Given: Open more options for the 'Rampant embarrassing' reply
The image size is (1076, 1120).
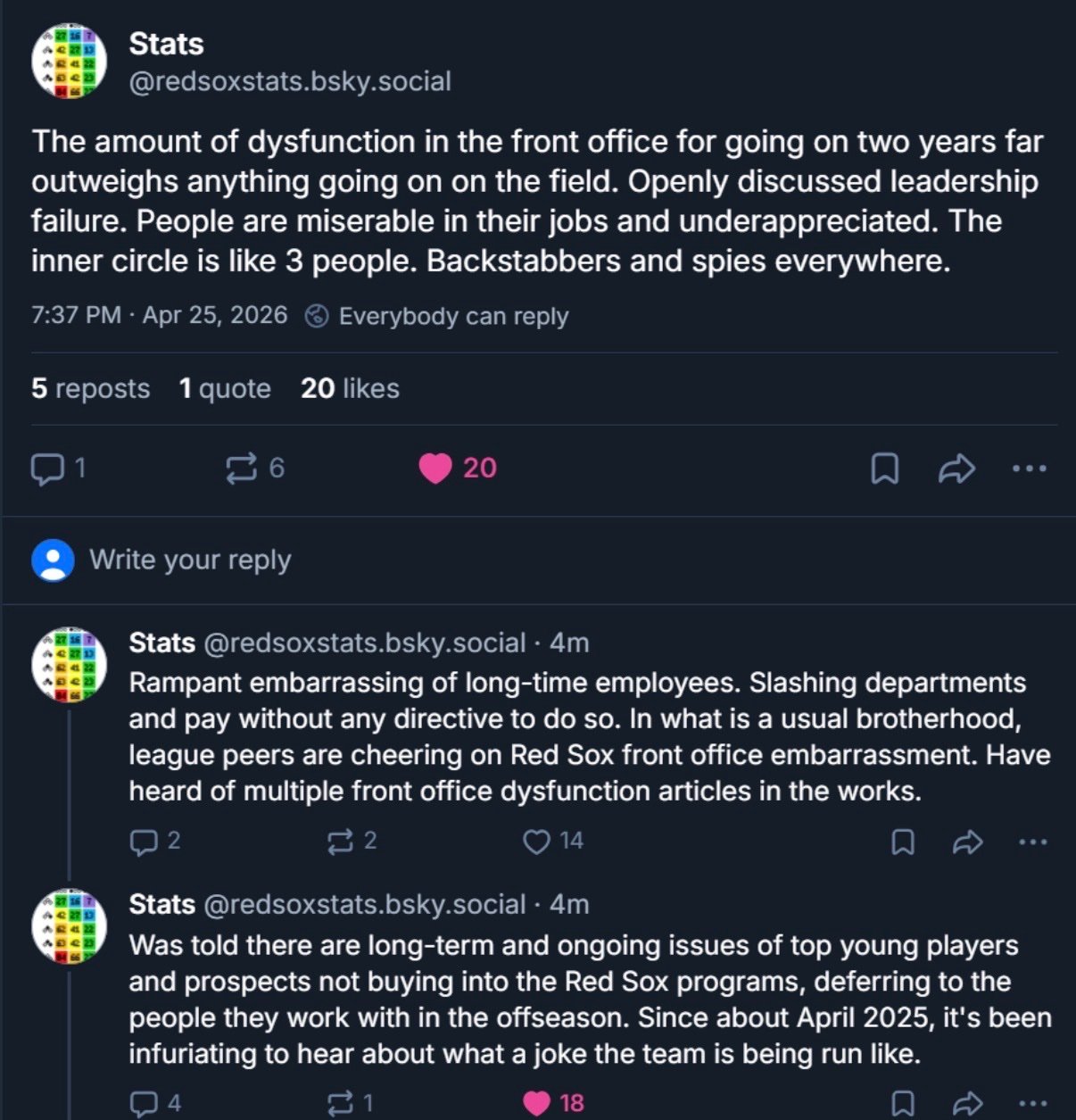Looking at the screenshot, I should pyautogui.click(x=1032, y=842).
